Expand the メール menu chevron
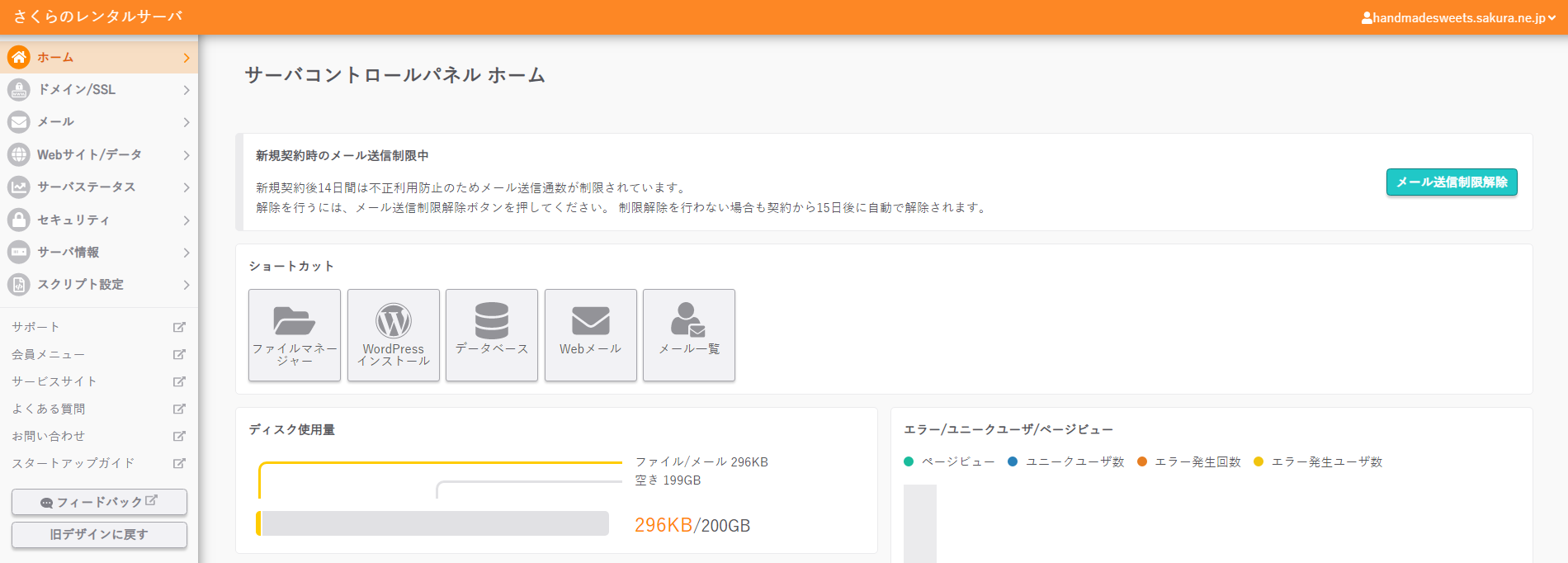The width and height of the screenshot is (1568, 563). [187, 122]
